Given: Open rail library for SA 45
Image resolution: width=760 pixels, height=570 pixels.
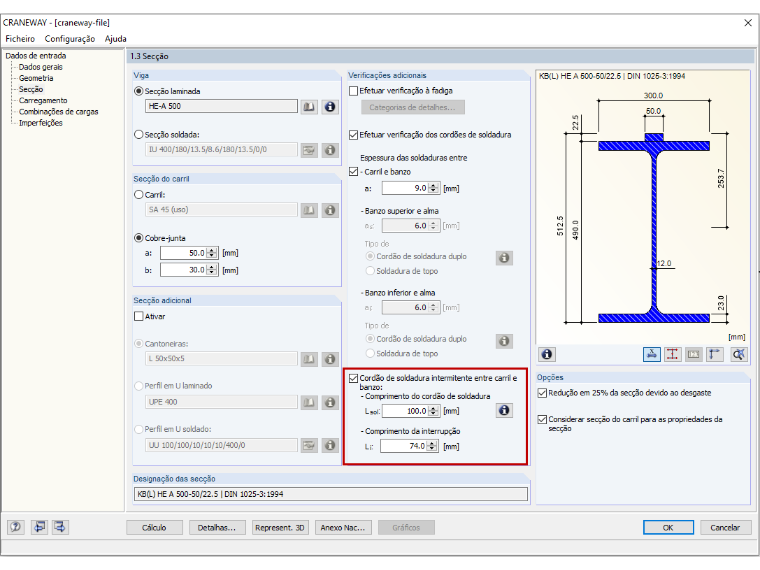Looking at the screenshot, I should click(309, 210).
